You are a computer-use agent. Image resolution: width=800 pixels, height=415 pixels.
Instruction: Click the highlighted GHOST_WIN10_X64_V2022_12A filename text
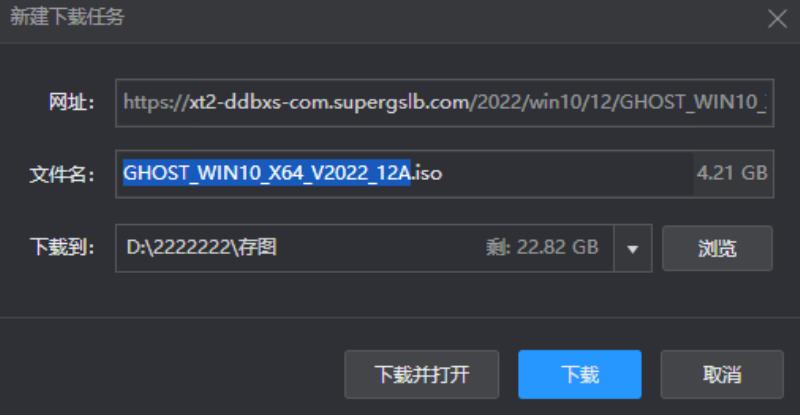click(267, 173)
